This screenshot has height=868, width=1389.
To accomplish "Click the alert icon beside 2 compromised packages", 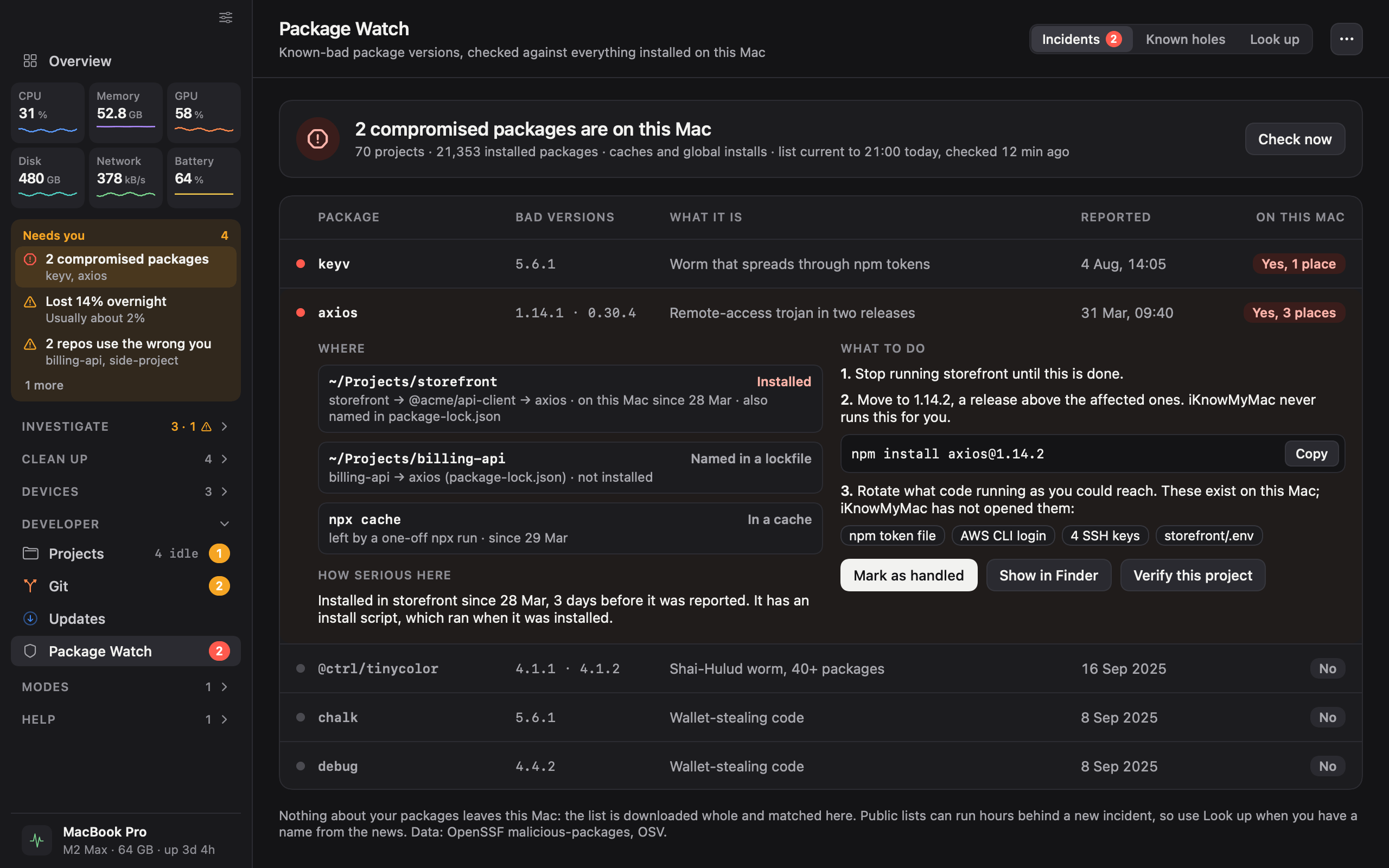I will (x=30, y=259).
